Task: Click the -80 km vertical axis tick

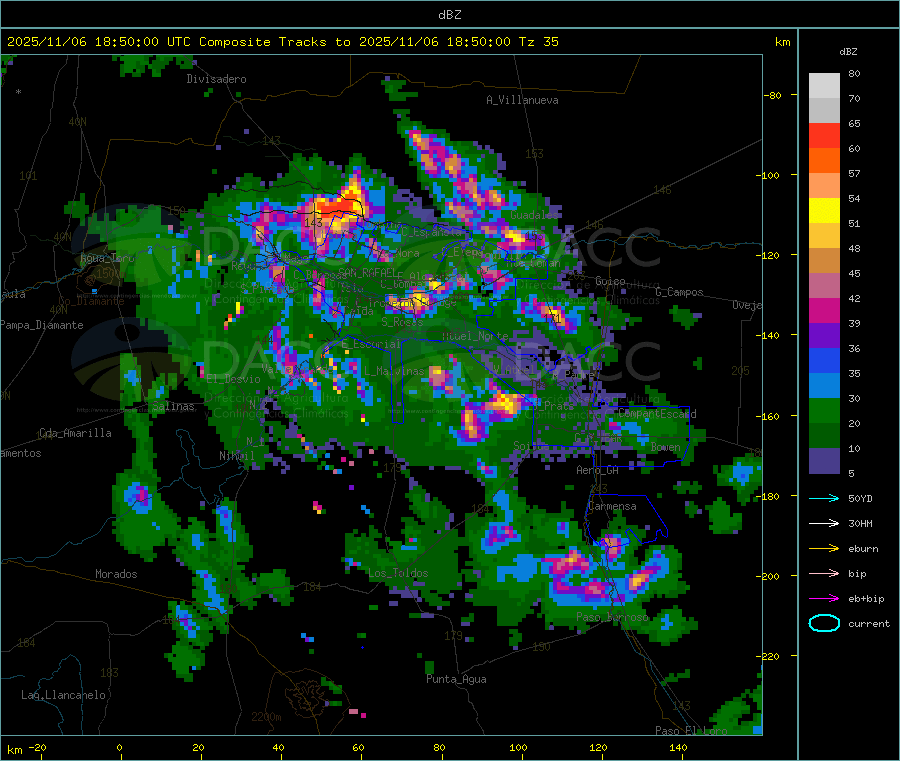Action: click(x=773, y=95)
